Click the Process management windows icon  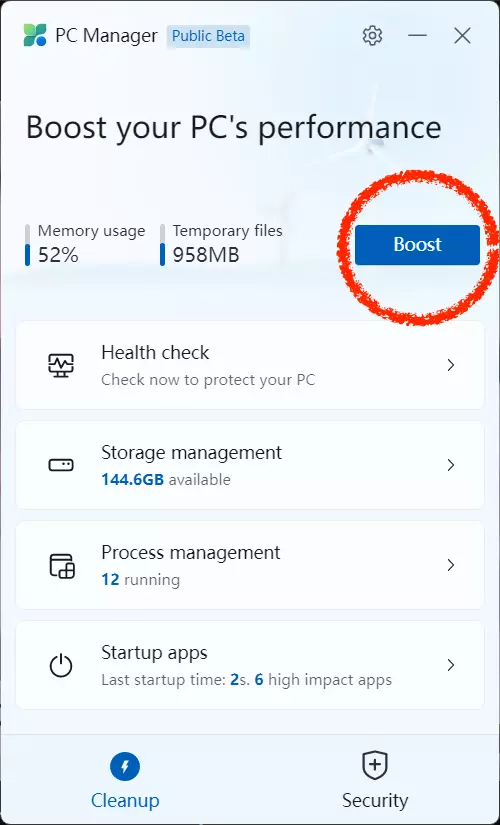[62, 566]
